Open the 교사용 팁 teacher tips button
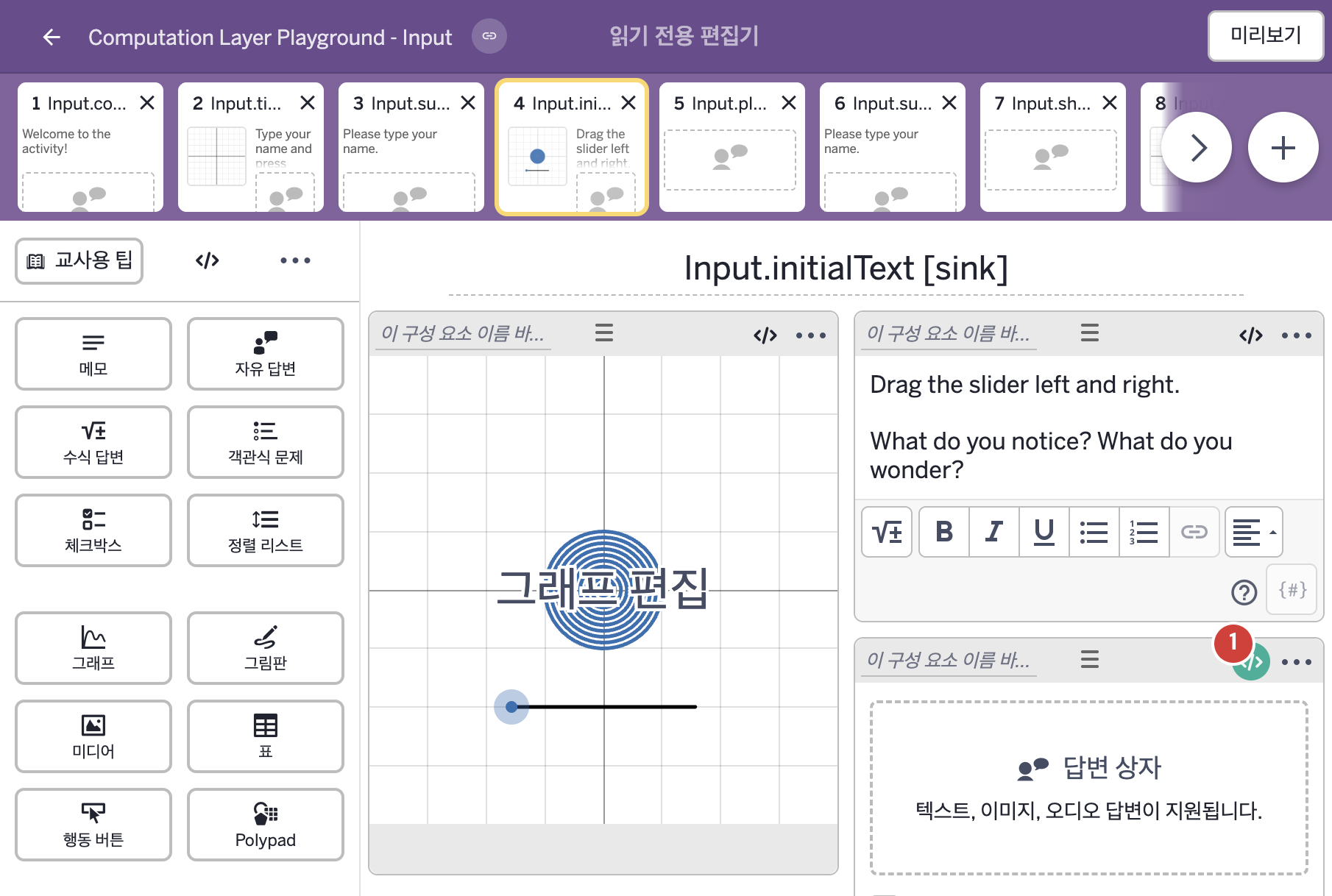The width and height of the screenshot is (1332, 896). pos(79,261)
